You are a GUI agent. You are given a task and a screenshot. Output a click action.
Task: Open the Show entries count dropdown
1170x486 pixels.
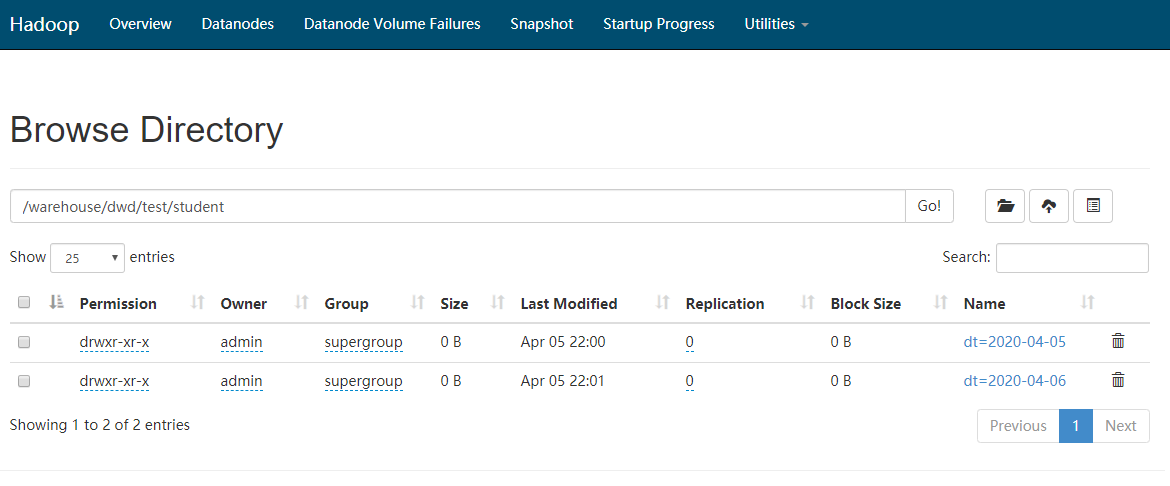tap(87, 258)
